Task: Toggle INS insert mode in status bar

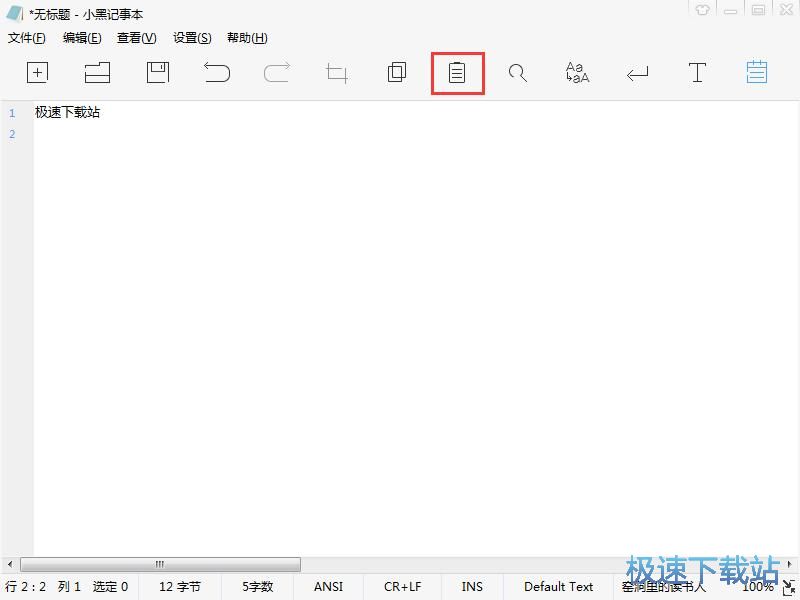Action: (472, 587)
